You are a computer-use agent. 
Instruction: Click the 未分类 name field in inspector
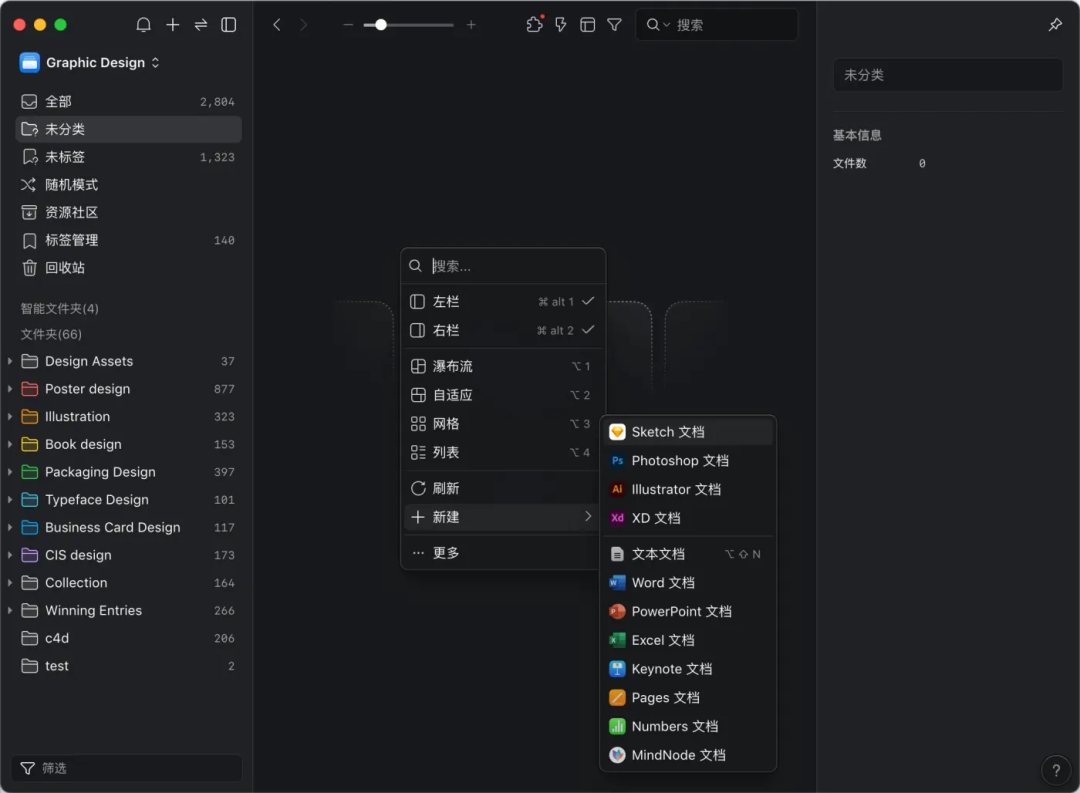(x=948, y=75)
